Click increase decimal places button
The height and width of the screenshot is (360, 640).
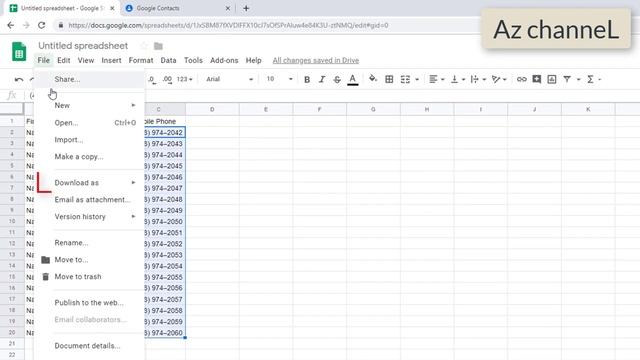pyautogui.click(x=167, y=80)
